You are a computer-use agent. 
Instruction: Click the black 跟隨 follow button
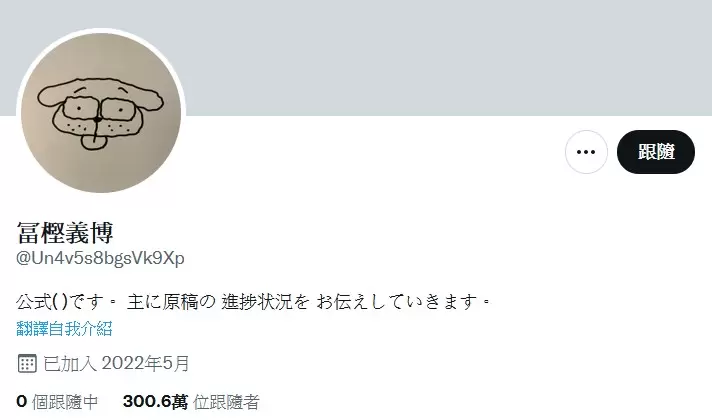(x=656, y=152)
